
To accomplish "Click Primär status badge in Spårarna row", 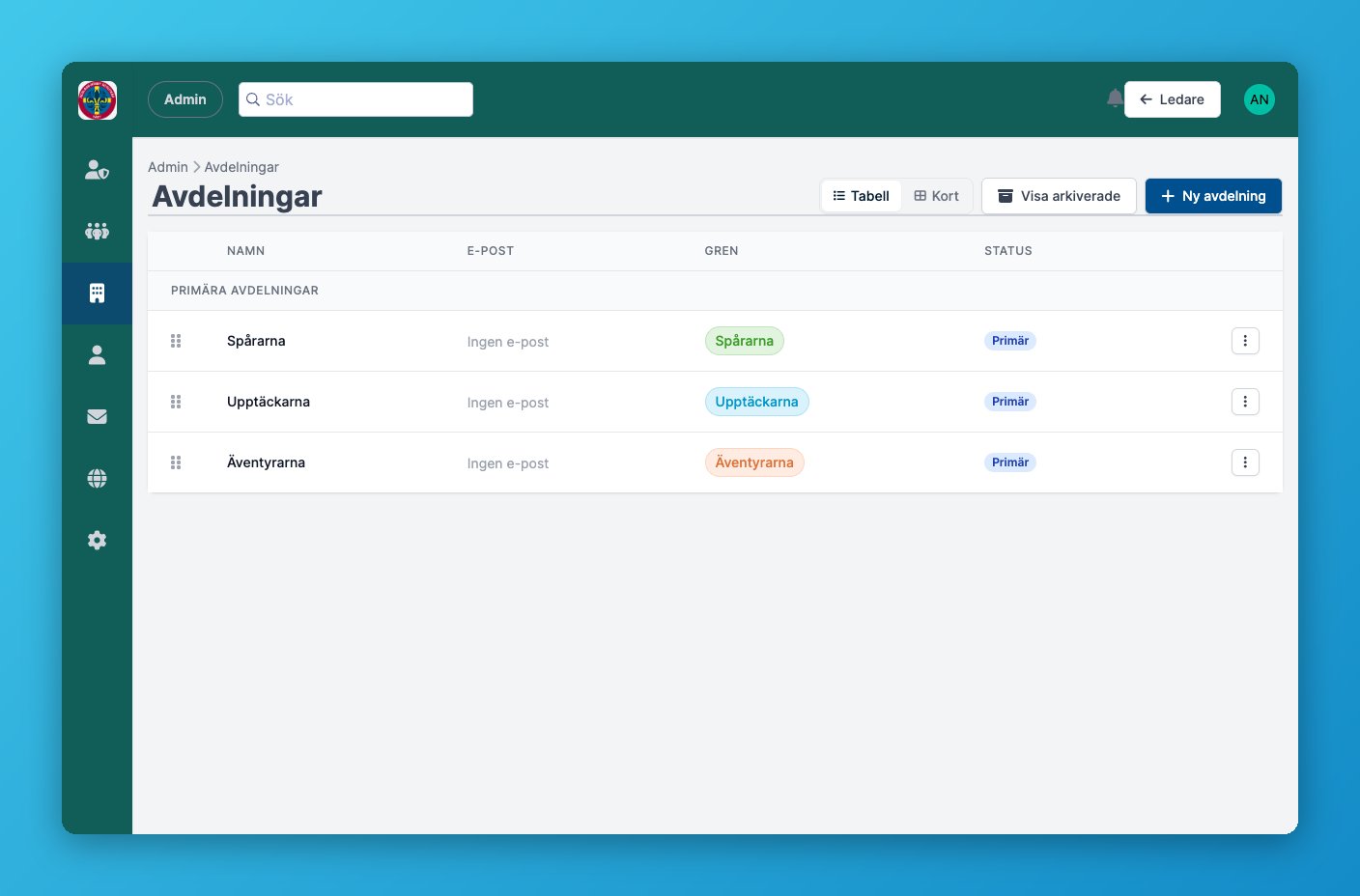I will click(1010, 341).
